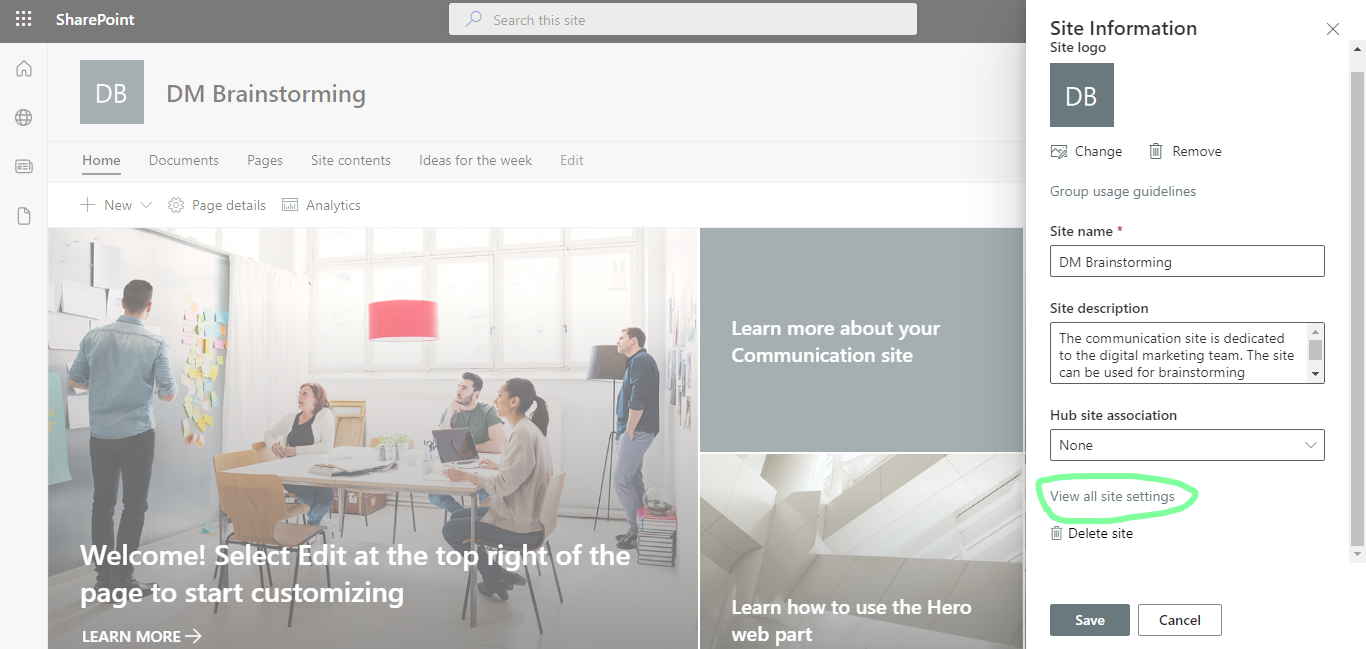Open the globe icon in left navigation
This screenshot has width=1366, height=649.
point(23,117)
